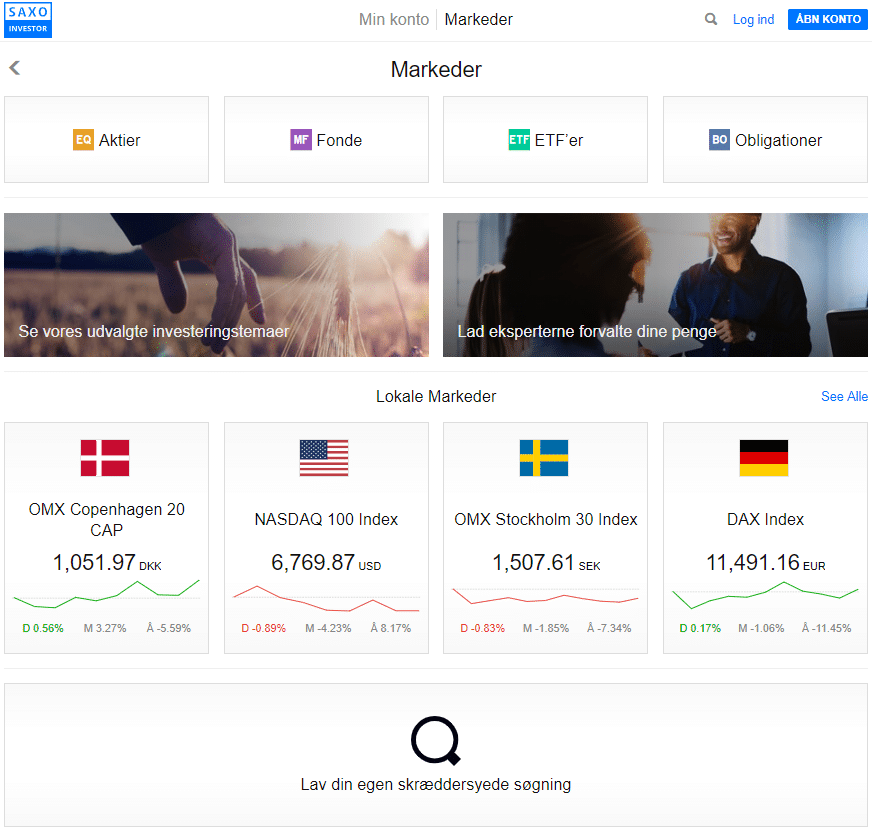Click the M -1.06% monthly change
872x833 pixels.
(x=761, y=628)
